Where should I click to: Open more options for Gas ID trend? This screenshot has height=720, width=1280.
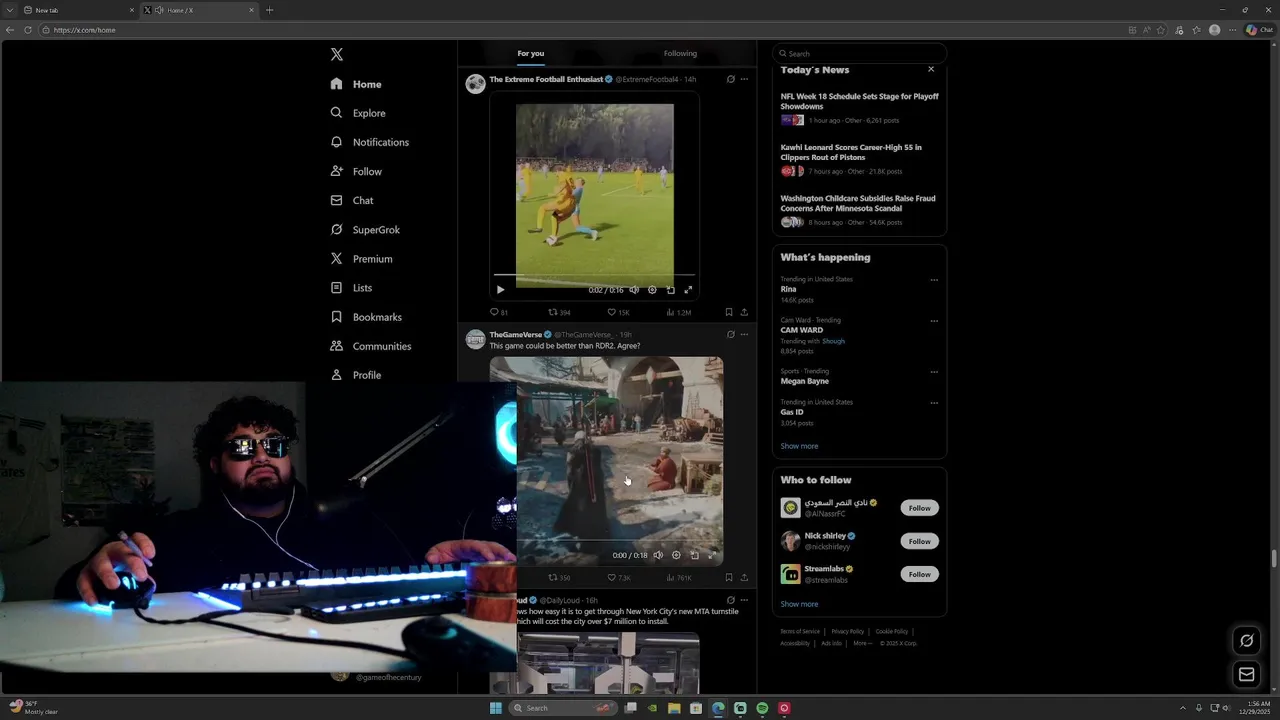coord(934,403)
